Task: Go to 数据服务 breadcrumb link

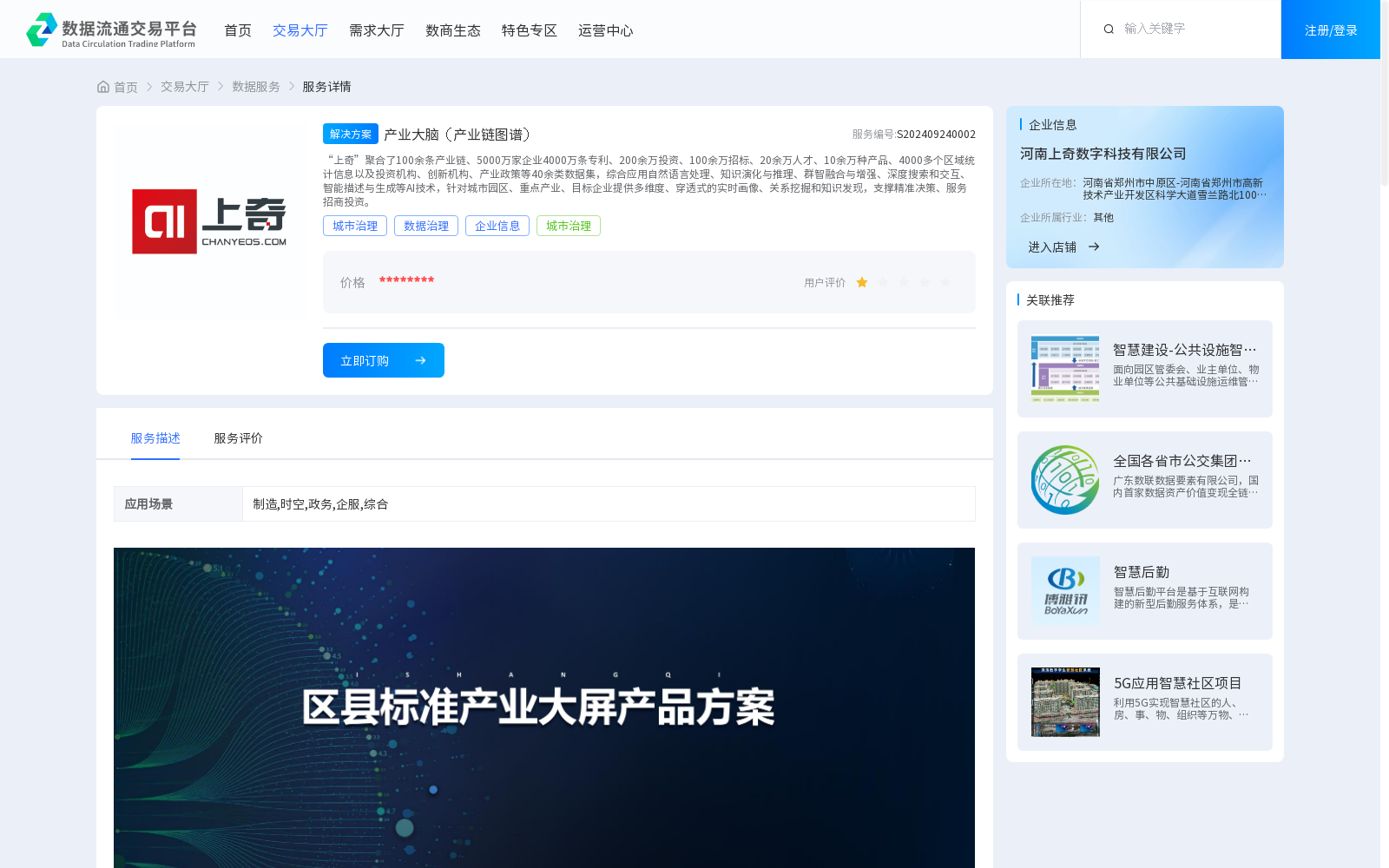Action: click(256, 87)
